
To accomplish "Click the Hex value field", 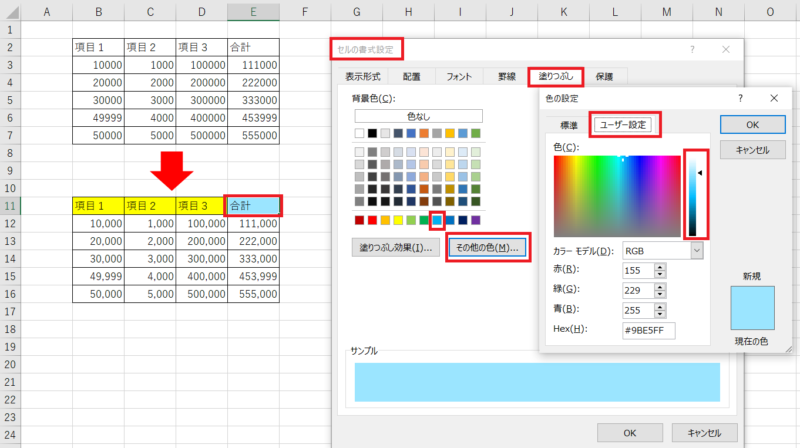I will [648, 330].
